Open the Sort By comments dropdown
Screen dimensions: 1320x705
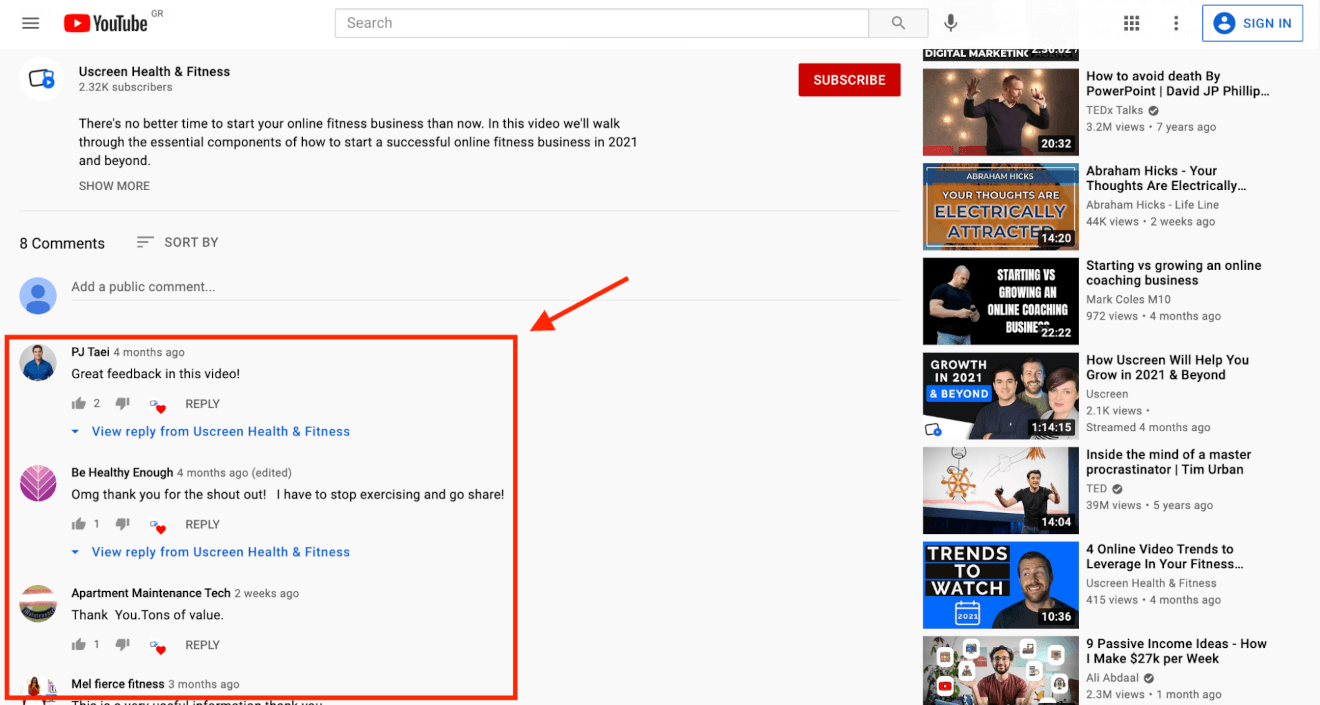177,242
